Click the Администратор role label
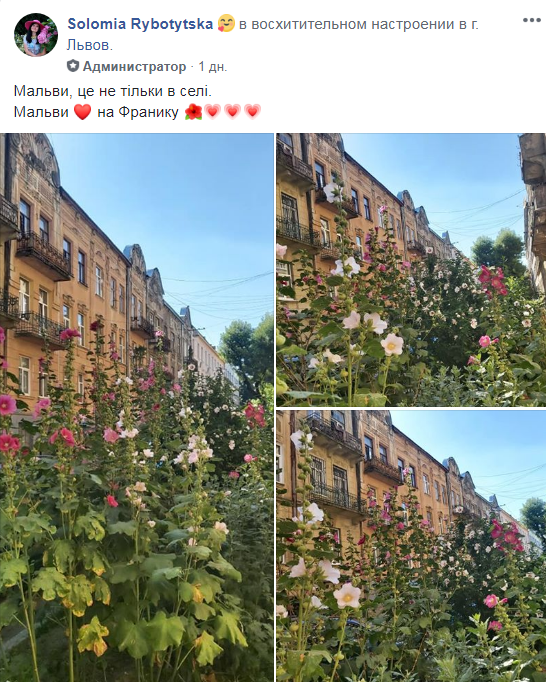Screen dimensions: 546x682 coord(134,67)
